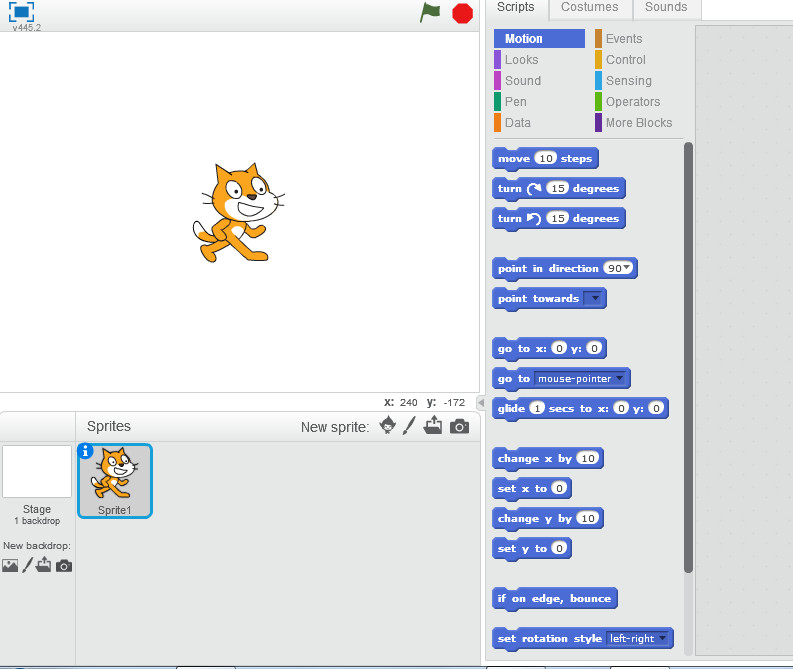Click value field in change x by block

[588, 458]
